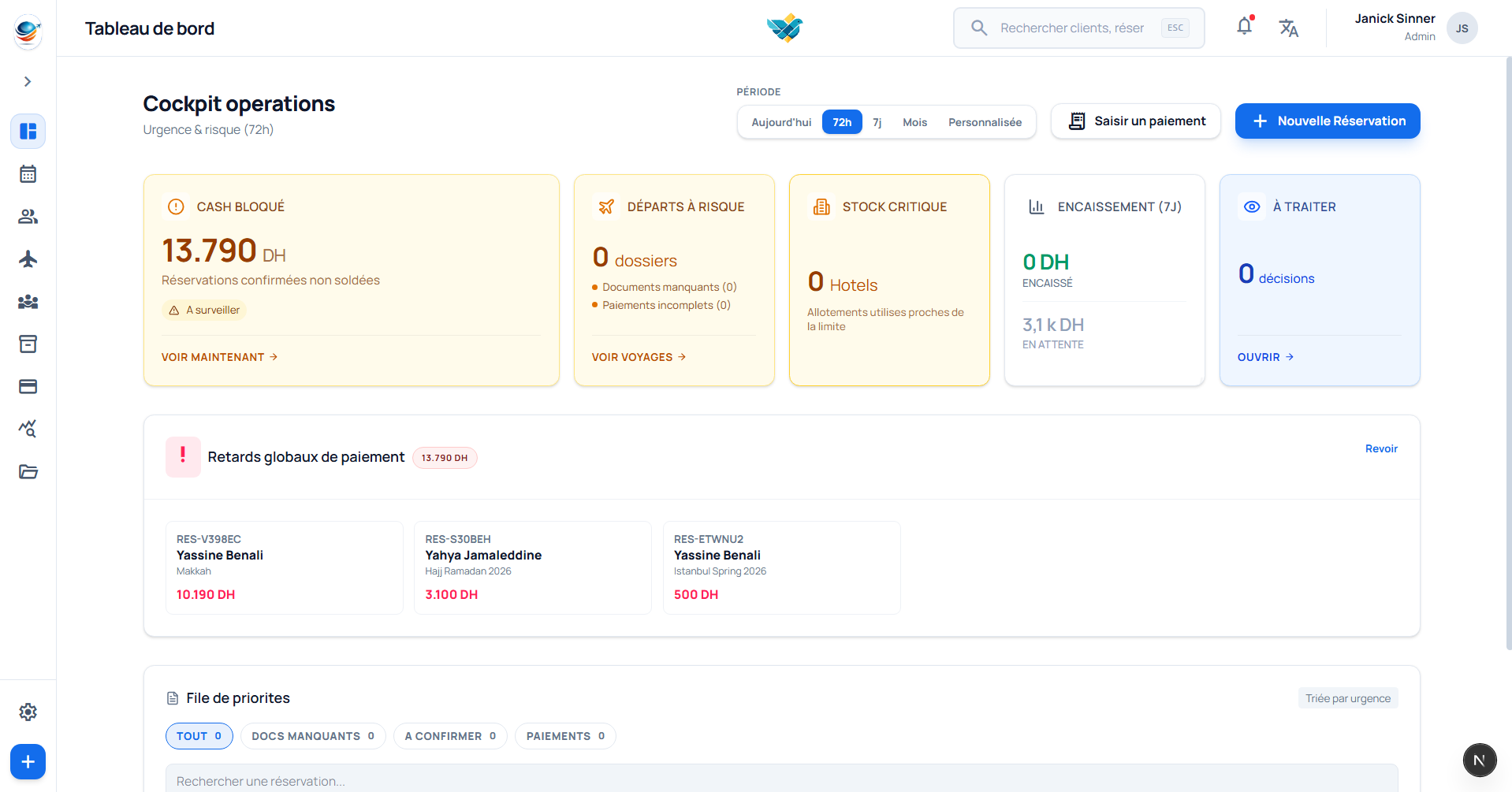
Task: Open settings gear in sidebar
Action: (x=28, y=712)
